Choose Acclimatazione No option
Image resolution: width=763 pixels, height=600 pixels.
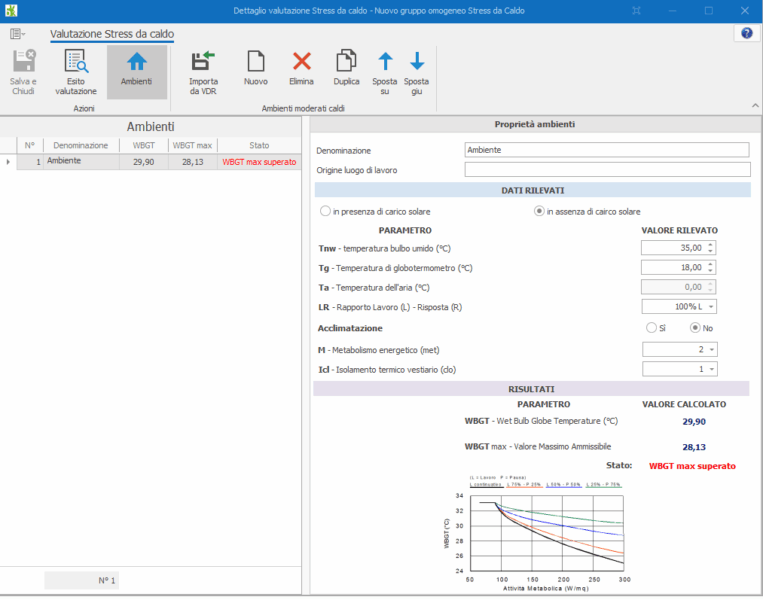(x=695, y=327)
